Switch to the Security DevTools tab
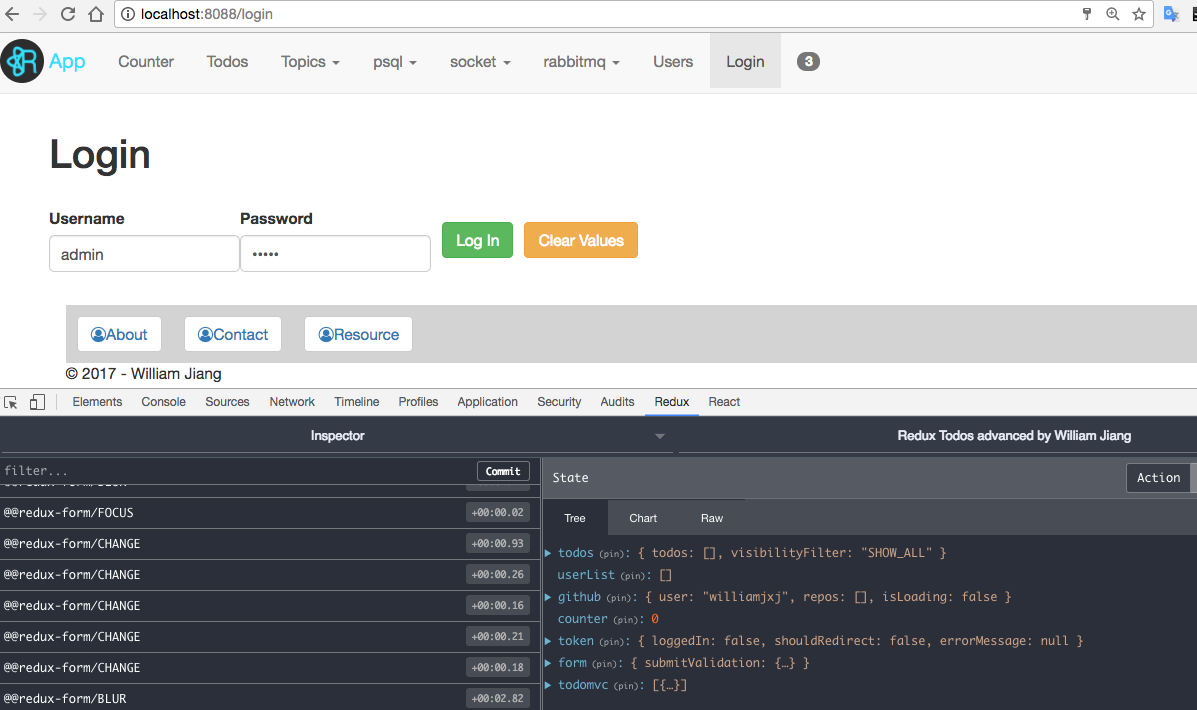Image resolution: width=1197 pixels, height=710 pixels. coord(559,402)
